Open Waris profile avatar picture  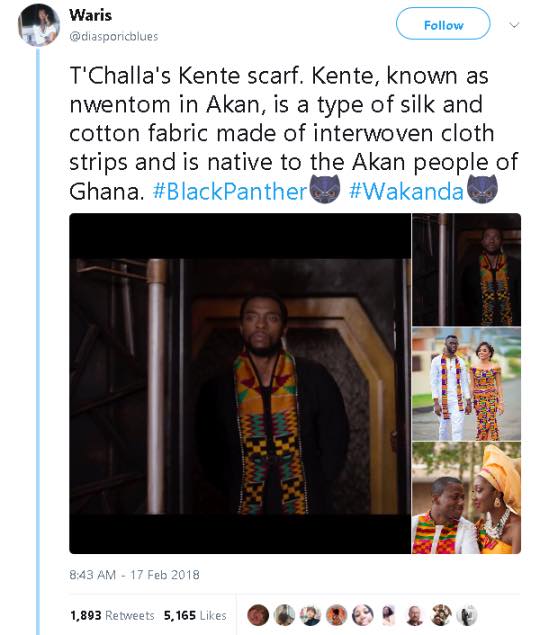point(38,25)
